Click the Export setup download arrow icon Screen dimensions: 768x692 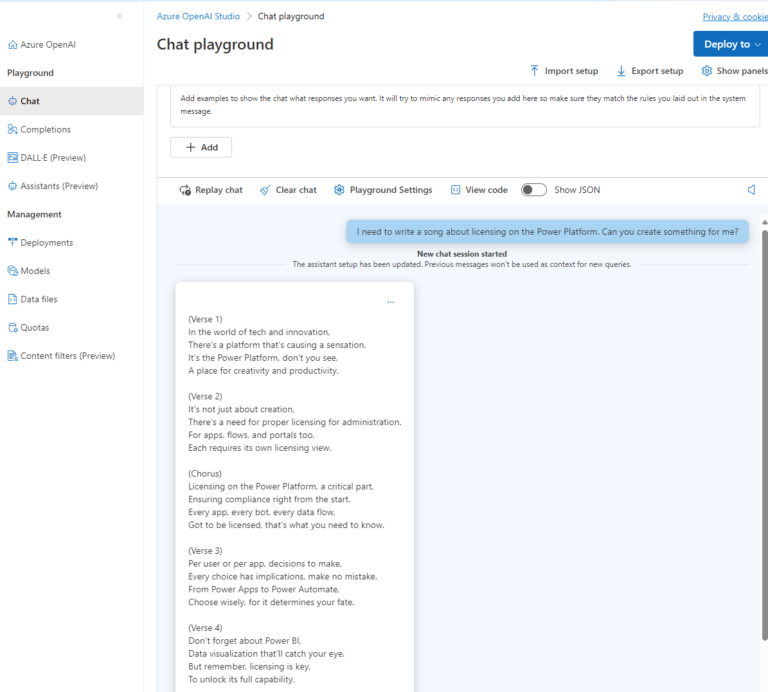621,71
